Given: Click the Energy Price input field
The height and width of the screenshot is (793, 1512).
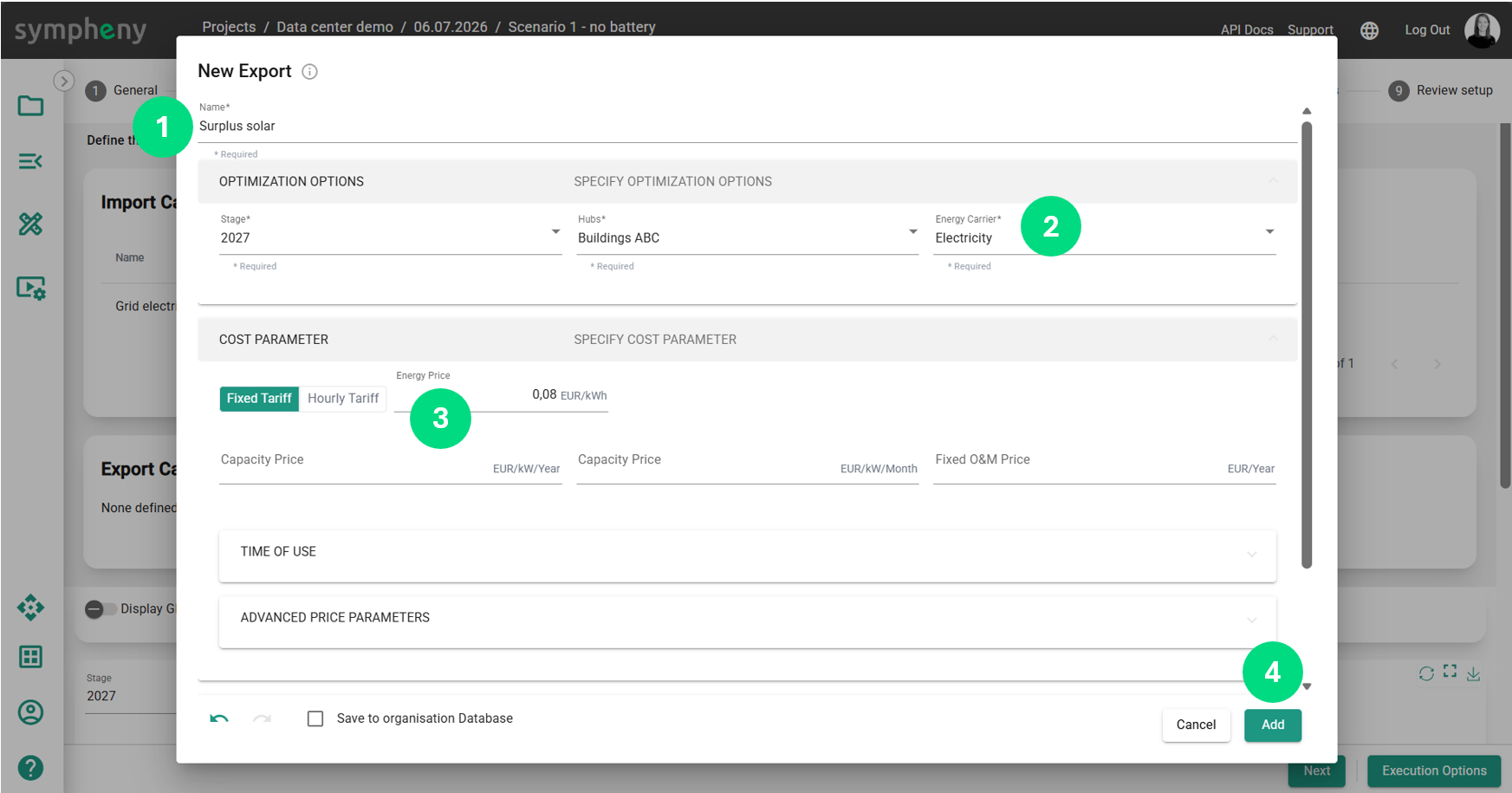Looking at the screenshot, I should pyautogui.click(x=501, y=395).
